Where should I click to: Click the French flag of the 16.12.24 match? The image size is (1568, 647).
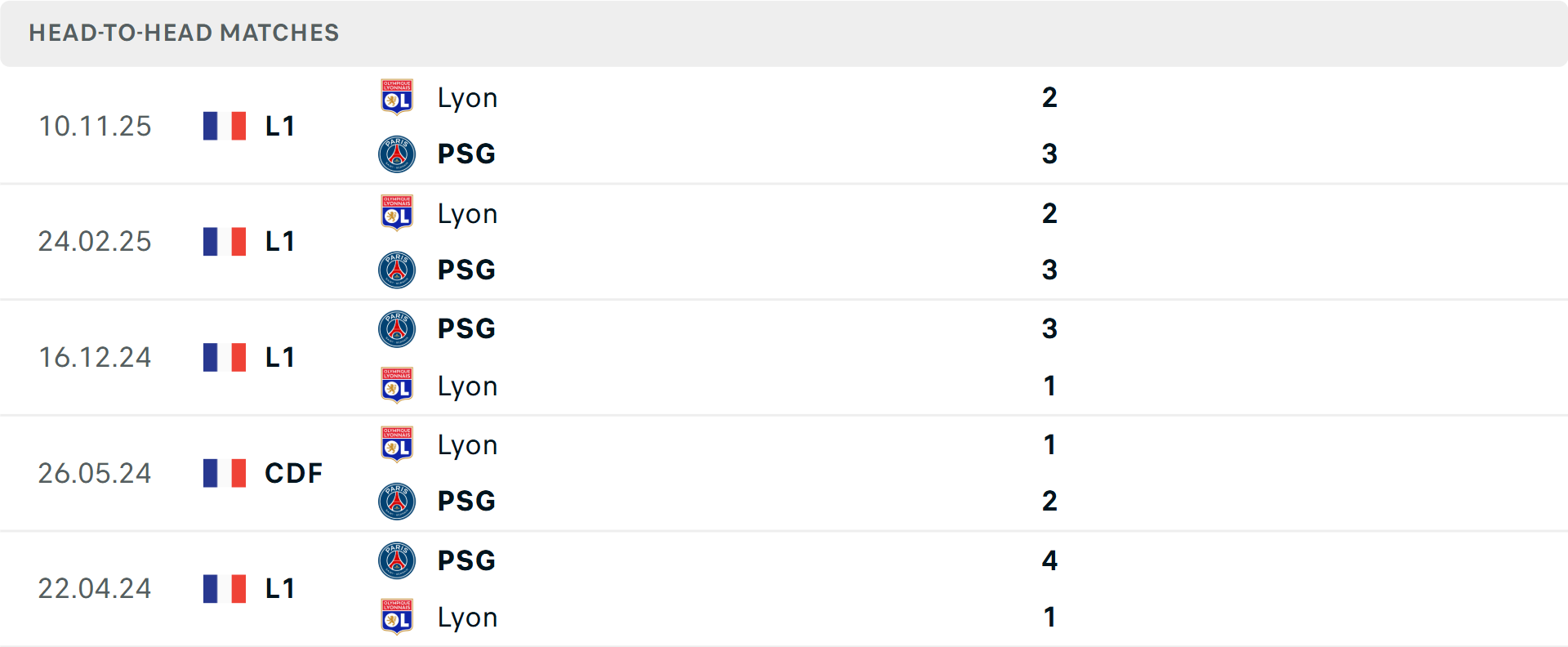pyautogui.click(x=224, y=357)
